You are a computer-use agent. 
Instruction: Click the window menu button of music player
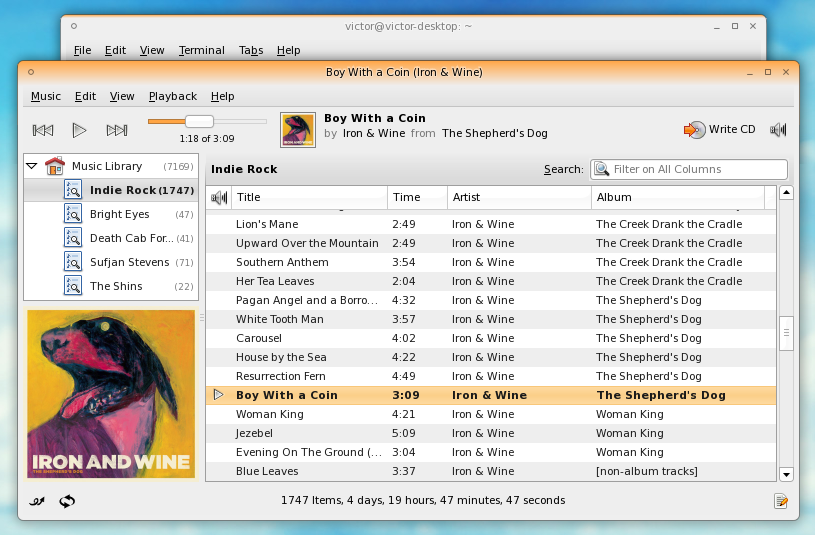click(x=31, y=72)
